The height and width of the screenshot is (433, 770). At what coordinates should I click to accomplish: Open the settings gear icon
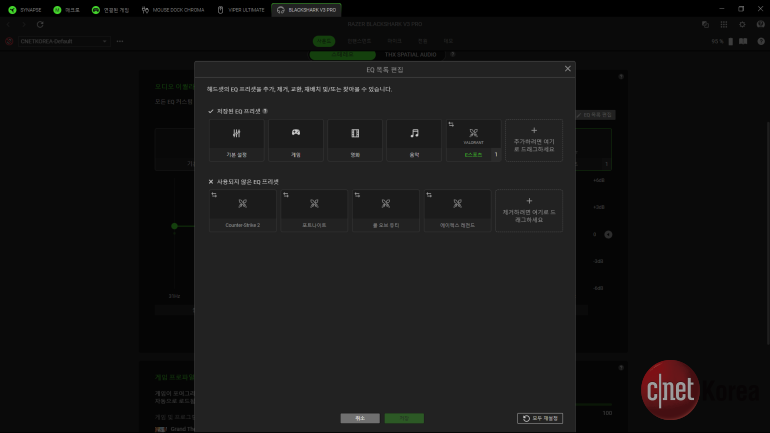(742, 24)
